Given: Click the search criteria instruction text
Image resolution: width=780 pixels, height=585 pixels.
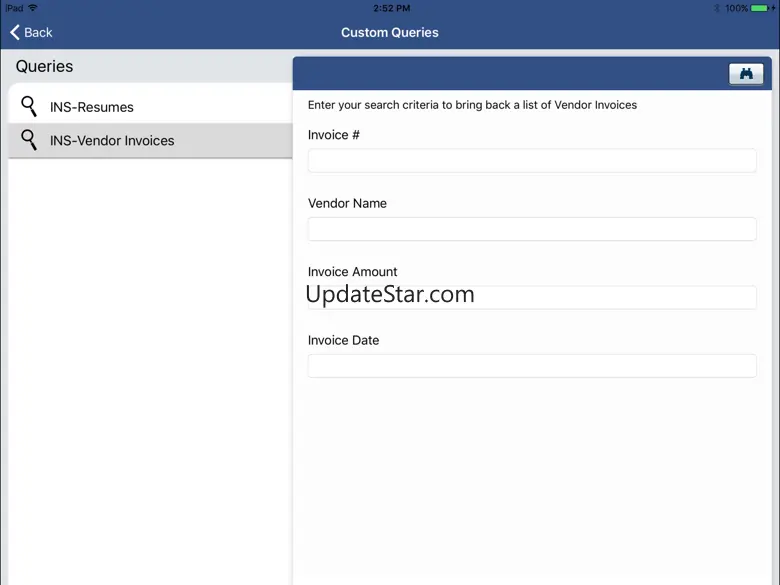Looking at the screenshot, I should 472,105.
